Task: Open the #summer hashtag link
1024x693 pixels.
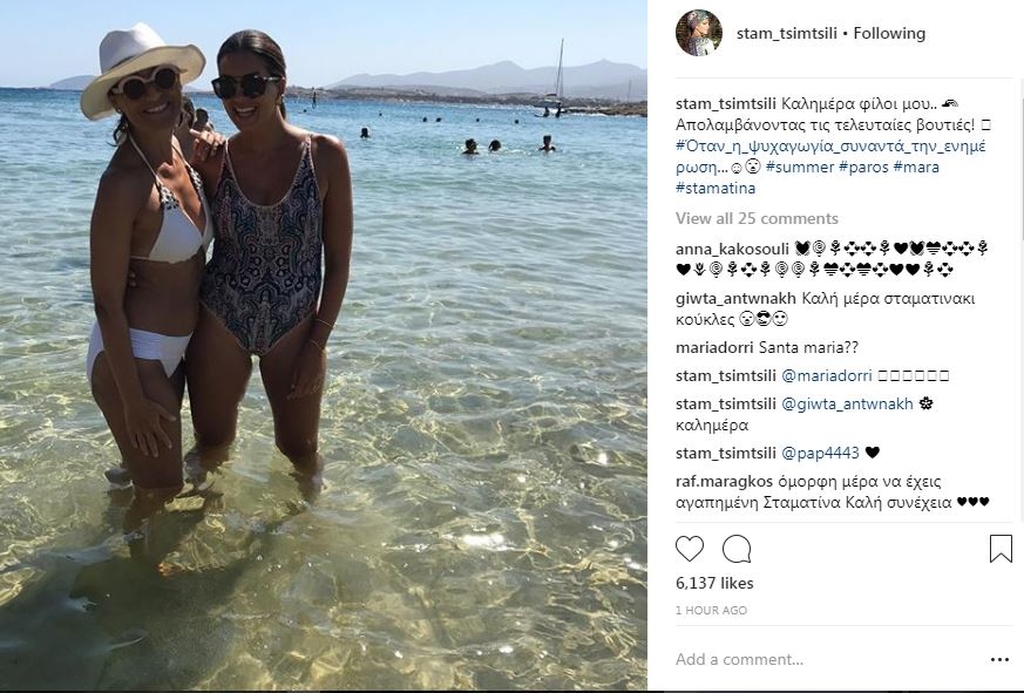Action: click(x=800, y=167)
